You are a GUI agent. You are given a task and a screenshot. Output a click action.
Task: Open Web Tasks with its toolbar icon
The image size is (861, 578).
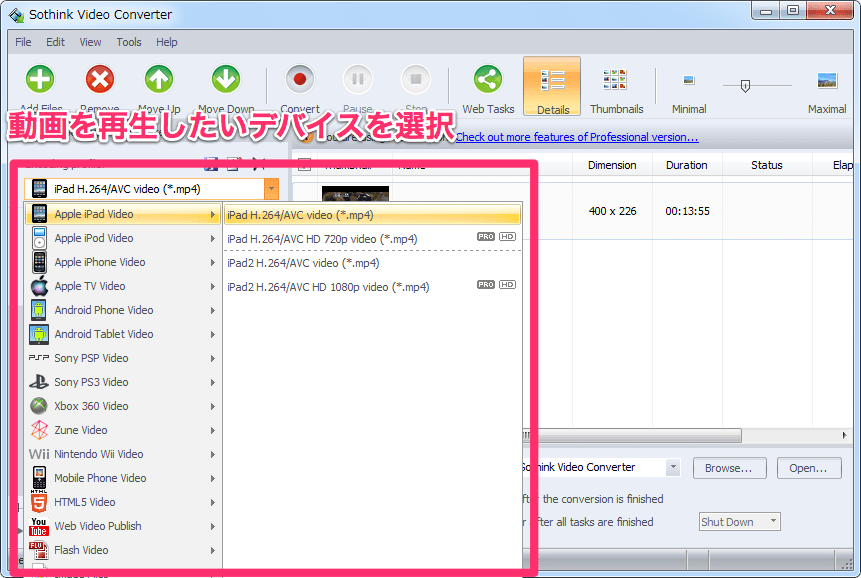tap(487, 79)
